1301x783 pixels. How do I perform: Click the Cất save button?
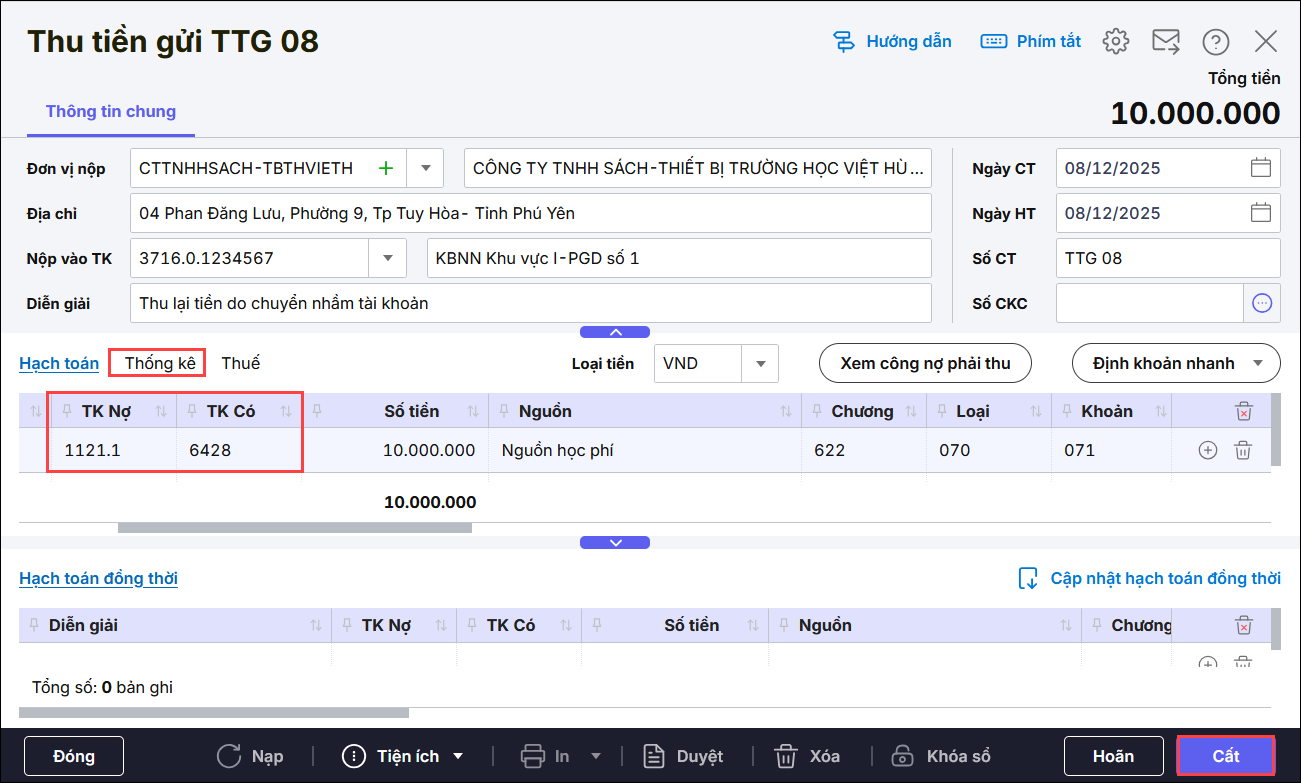(1225, 756)
